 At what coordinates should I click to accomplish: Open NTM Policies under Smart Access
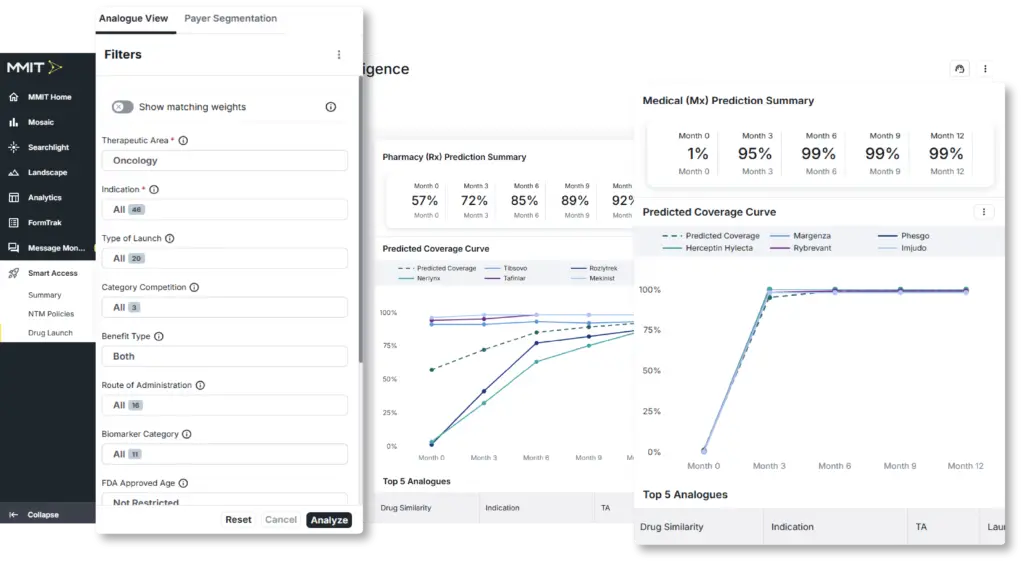coord(51,314)
